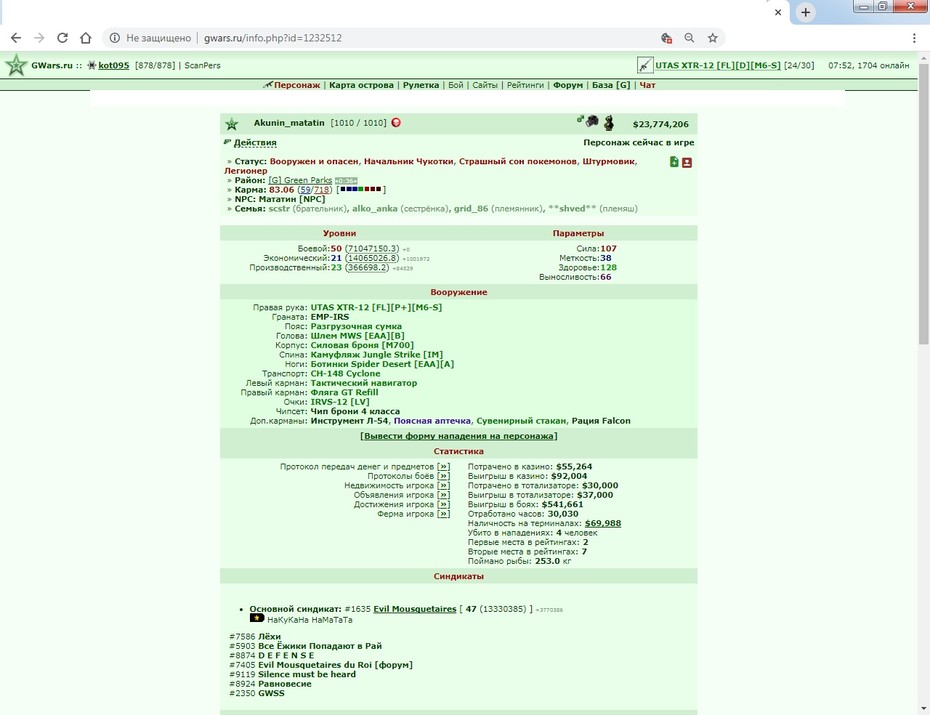Click karma value 59 link
This screenshot has width=930, height=715.
click(x=305, y=190)
